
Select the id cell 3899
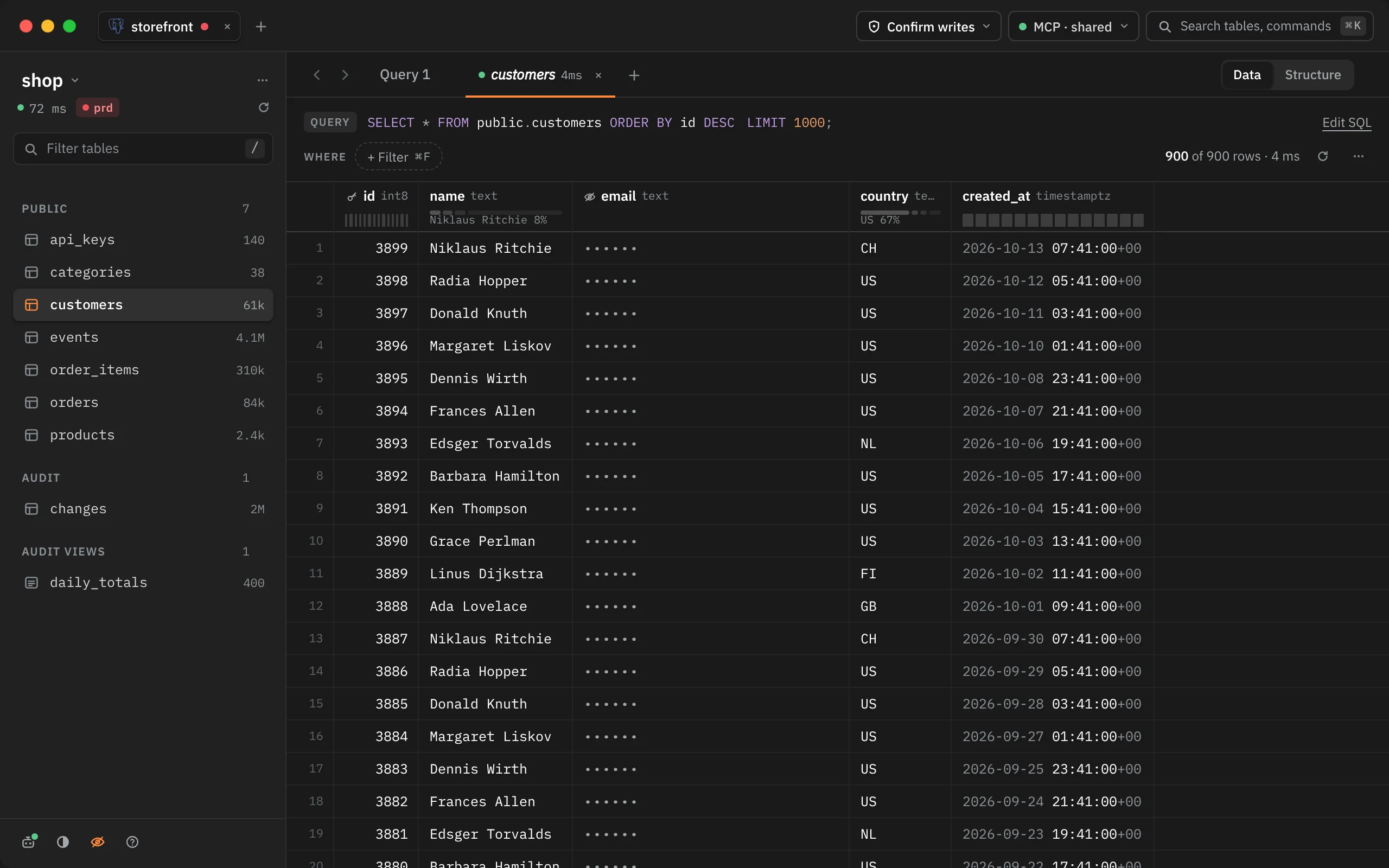pos(377,248)
